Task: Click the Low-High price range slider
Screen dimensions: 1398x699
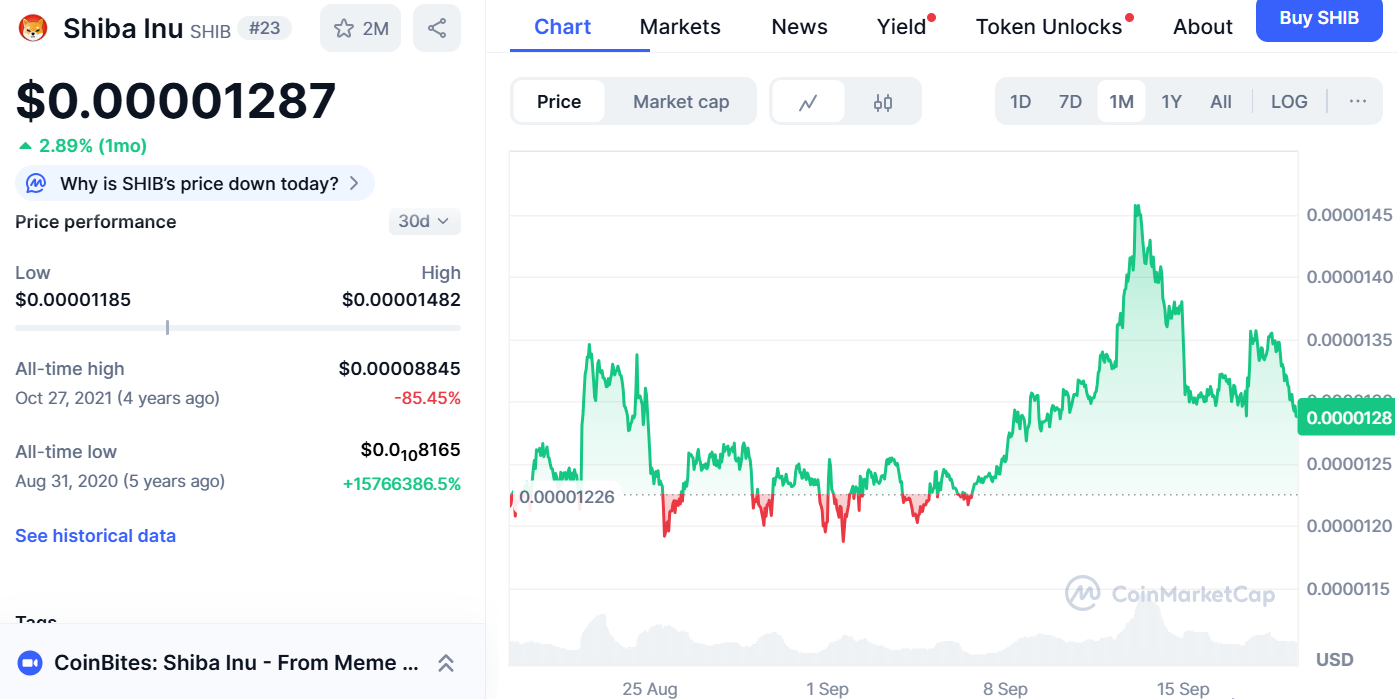Action: click(x=238, y=327)
